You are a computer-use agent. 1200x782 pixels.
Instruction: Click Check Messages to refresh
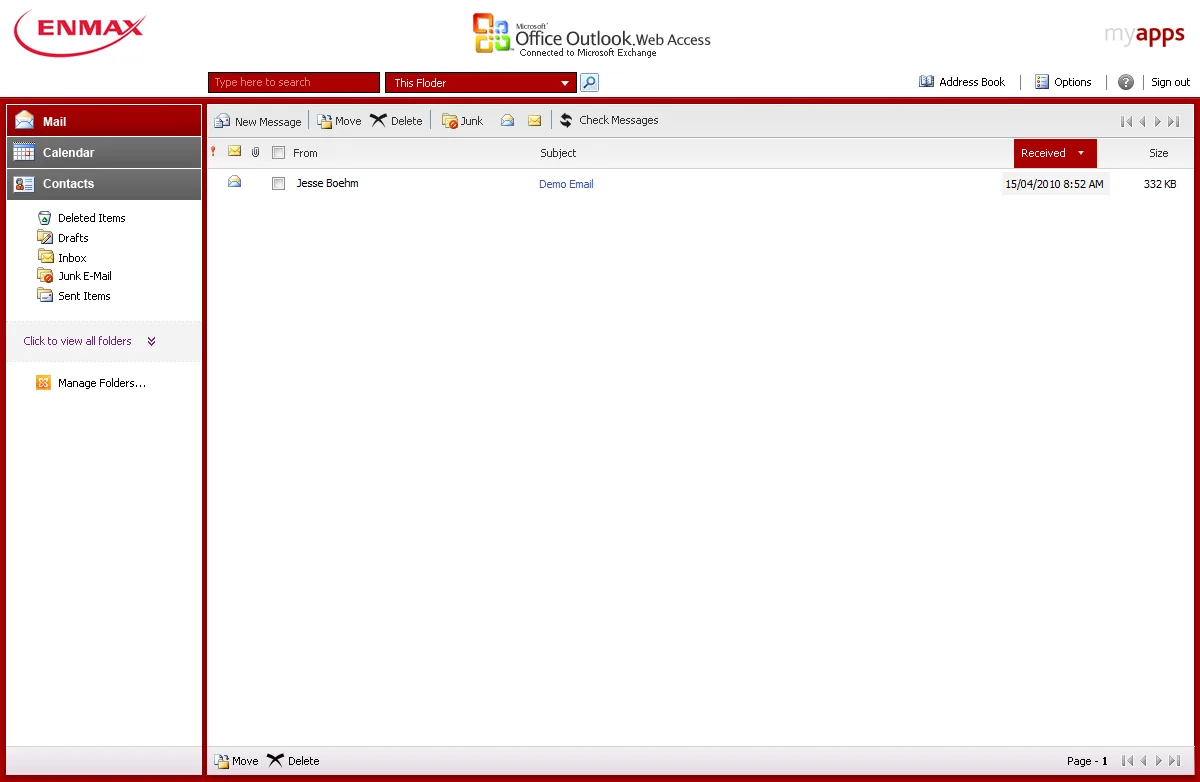coord(608,120)
